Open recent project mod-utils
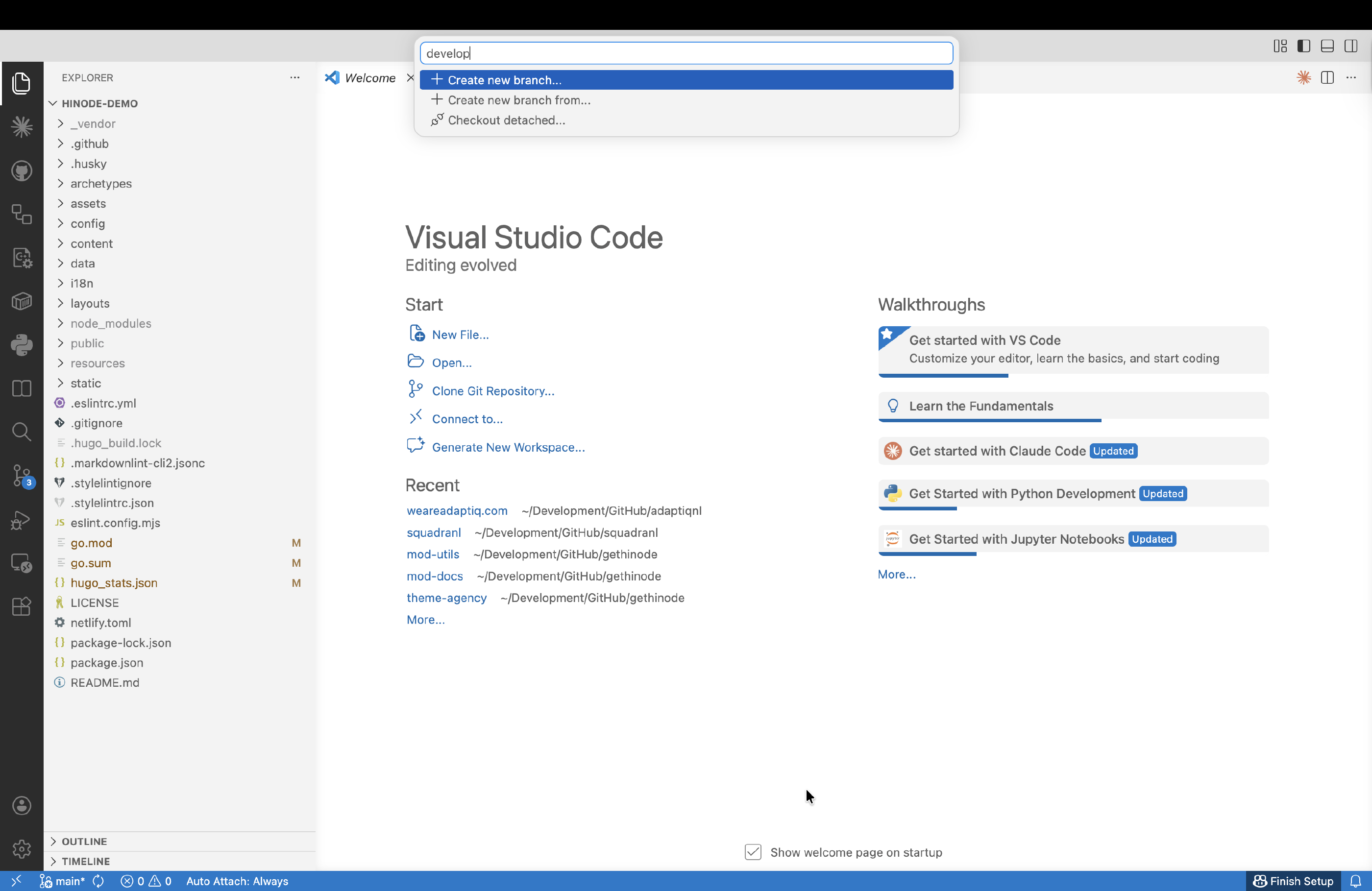 click(432, 554)
